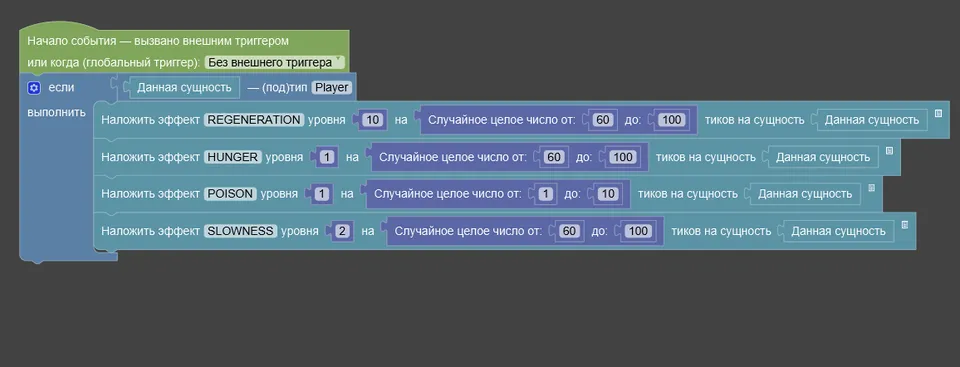This screenshot has height=367, width=960.
Task: Open the REGENERATION effect selector
Action: point(254,120)
